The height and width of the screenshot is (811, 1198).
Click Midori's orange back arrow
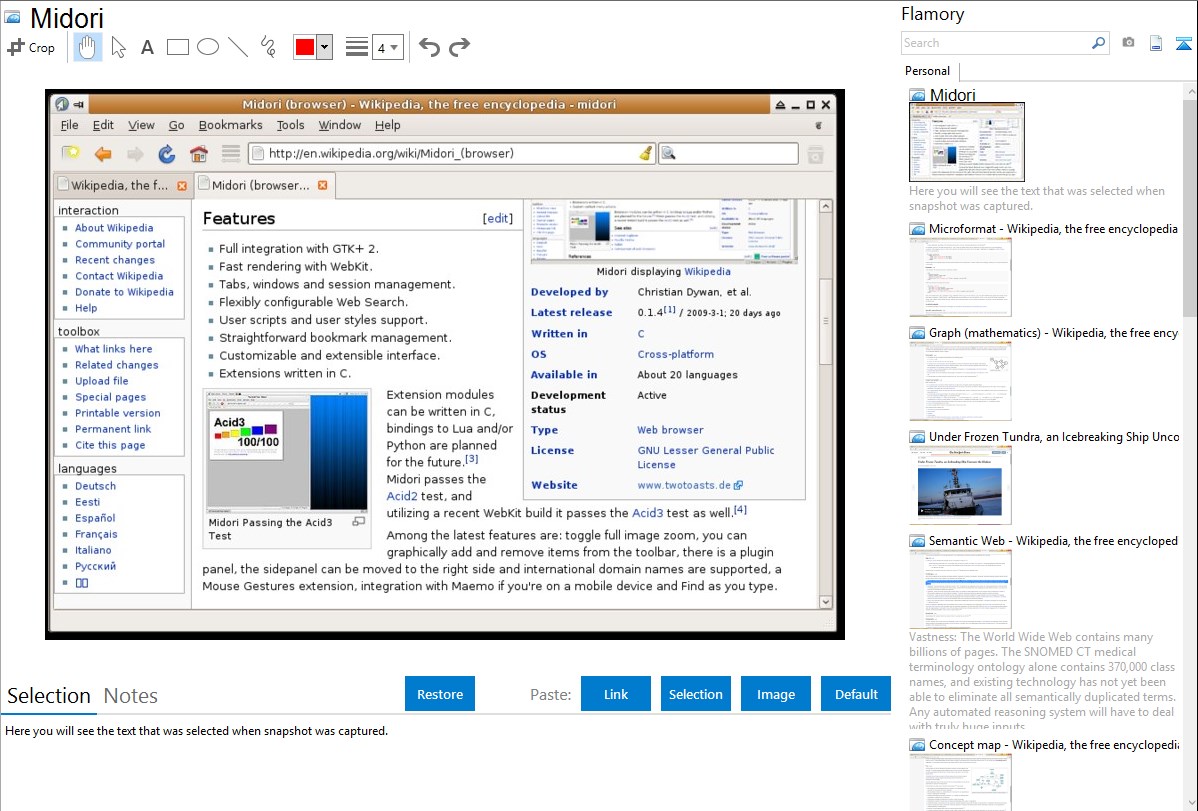click(103, 154)
